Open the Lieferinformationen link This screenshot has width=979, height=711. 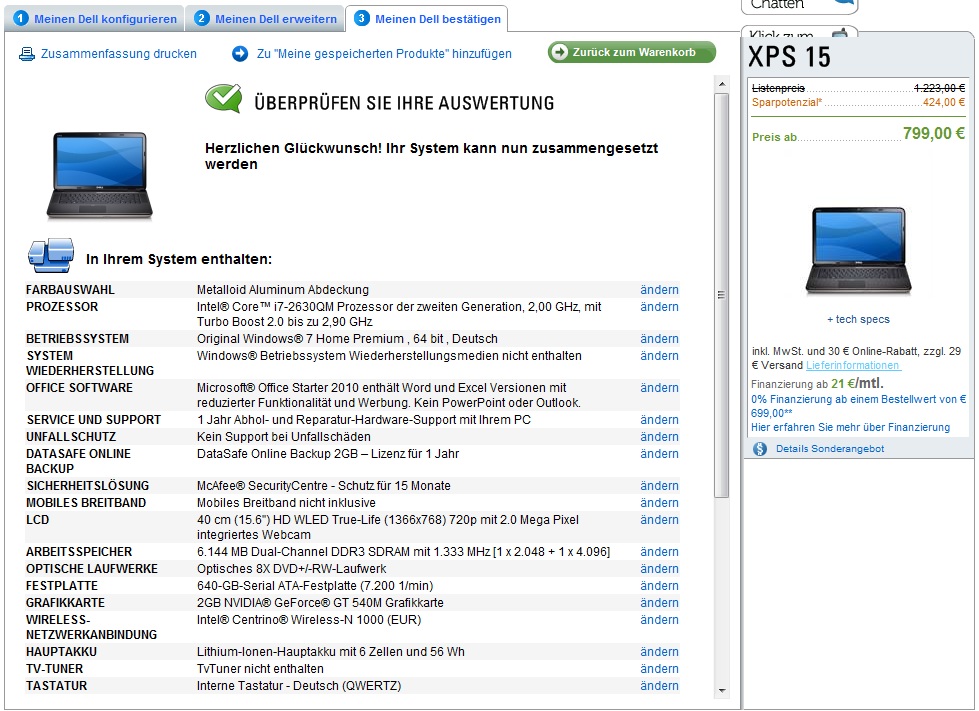pos(853,366)
